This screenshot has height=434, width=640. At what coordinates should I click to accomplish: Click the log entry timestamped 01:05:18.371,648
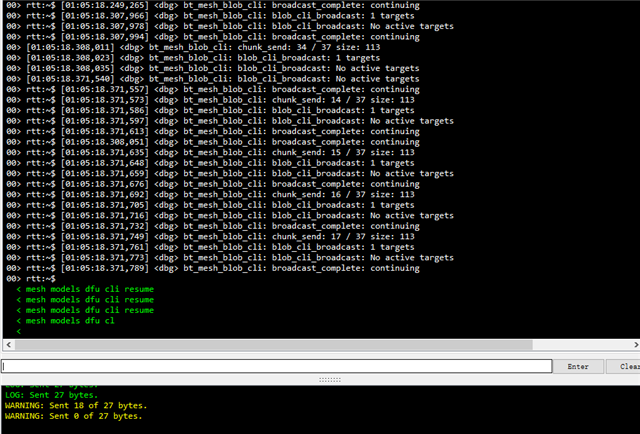[210, 163]
